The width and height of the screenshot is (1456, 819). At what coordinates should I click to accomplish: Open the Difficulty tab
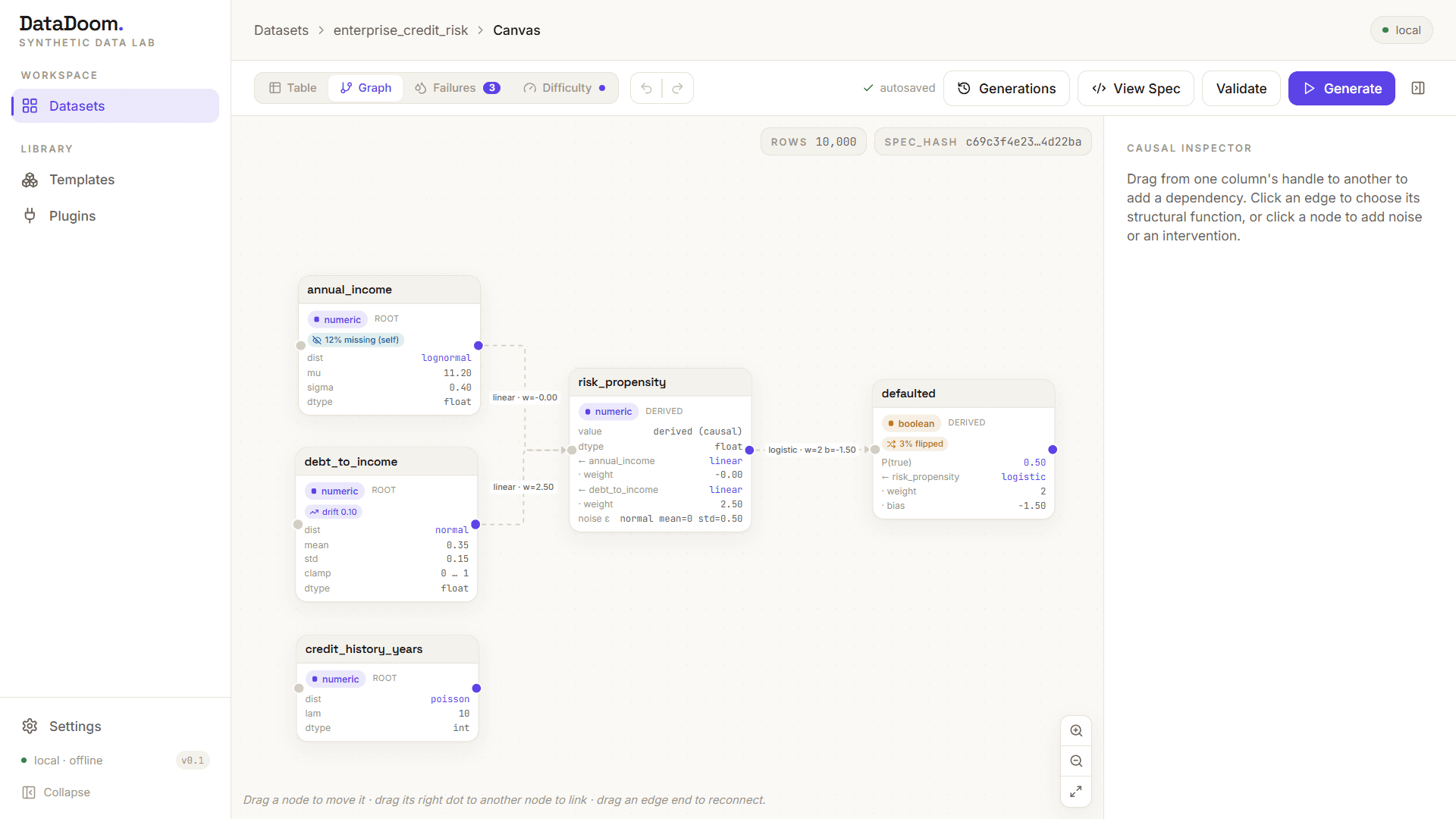point(564,88)
